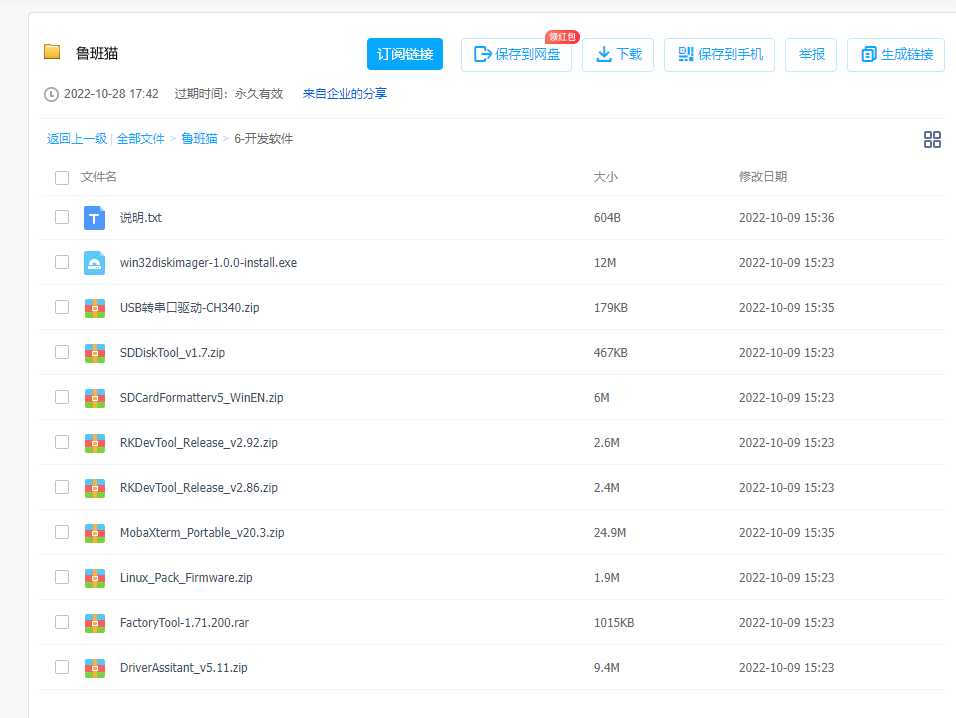The height and width of the screenshot is (718, 956).
Task: Click the archive icon of Linux_Pack_Firmware.zip
Action: click(95, 578)
